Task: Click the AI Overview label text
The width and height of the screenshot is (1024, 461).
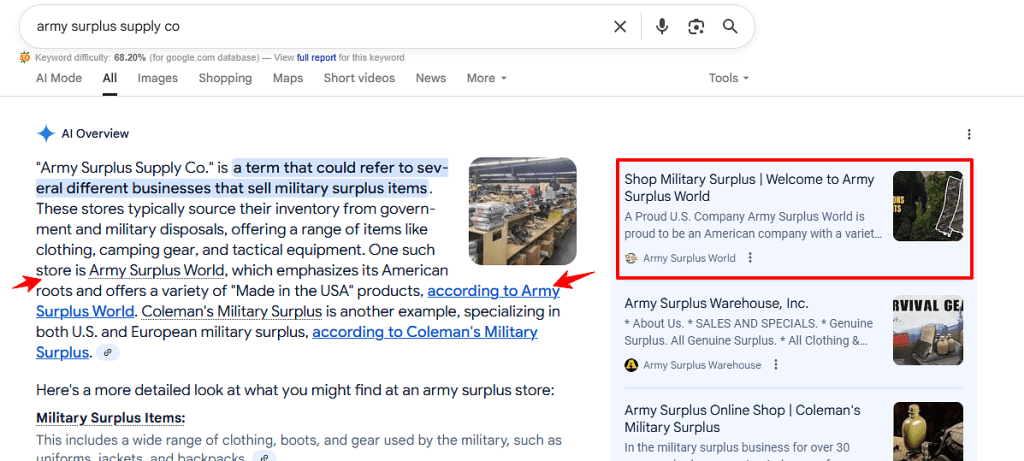Action: click(95, 134)
